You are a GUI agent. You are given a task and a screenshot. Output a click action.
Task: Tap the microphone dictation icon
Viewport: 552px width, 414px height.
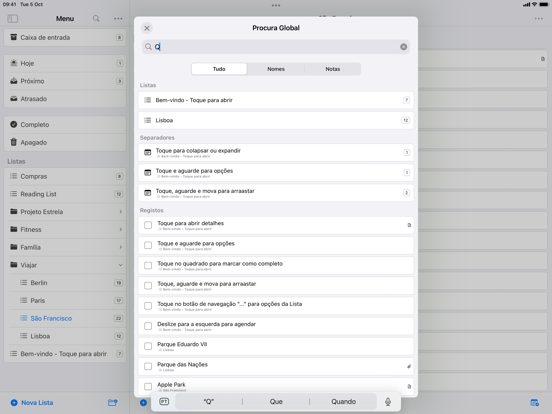[x=388, y=401]
